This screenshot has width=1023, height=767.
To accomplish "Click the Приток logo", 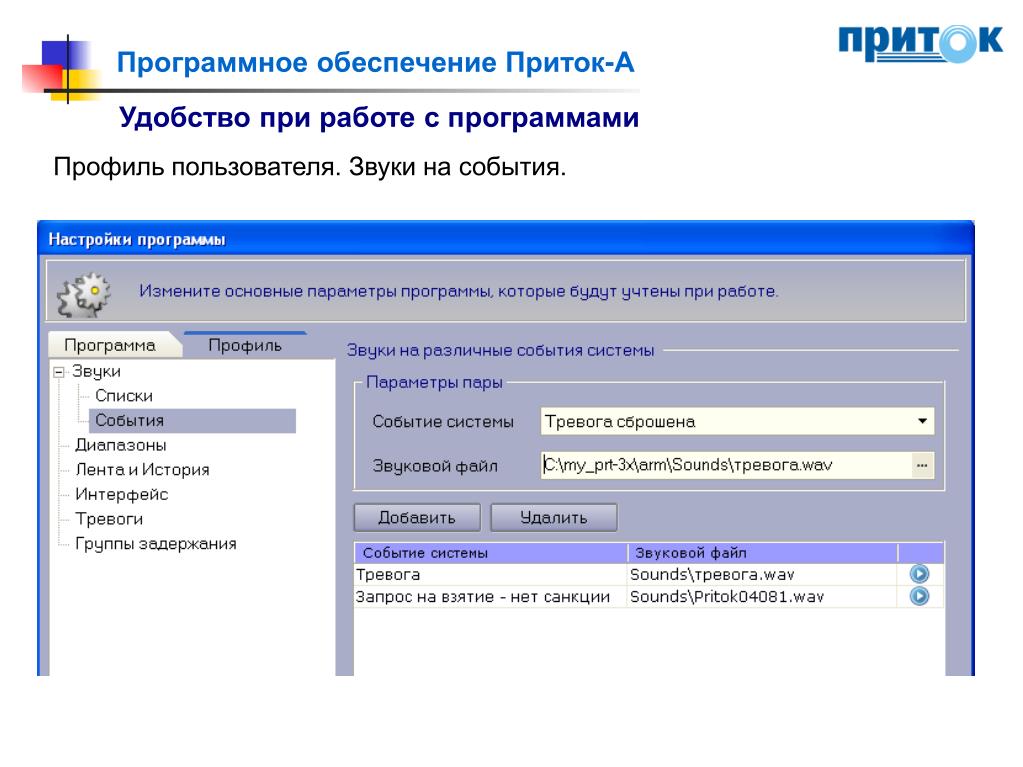I will [920, 44].
